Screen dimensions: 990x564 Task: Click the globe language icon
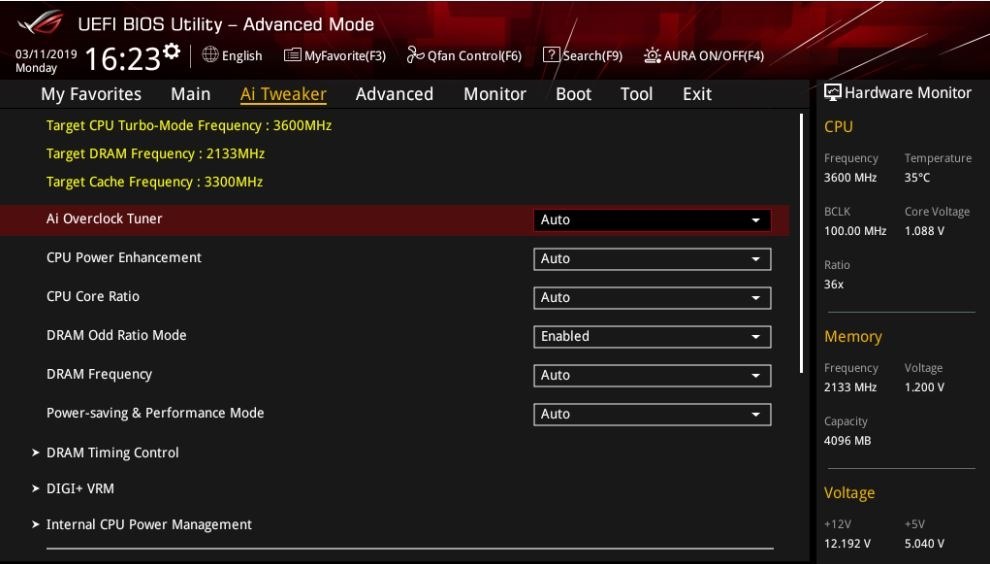coord(210,55)
